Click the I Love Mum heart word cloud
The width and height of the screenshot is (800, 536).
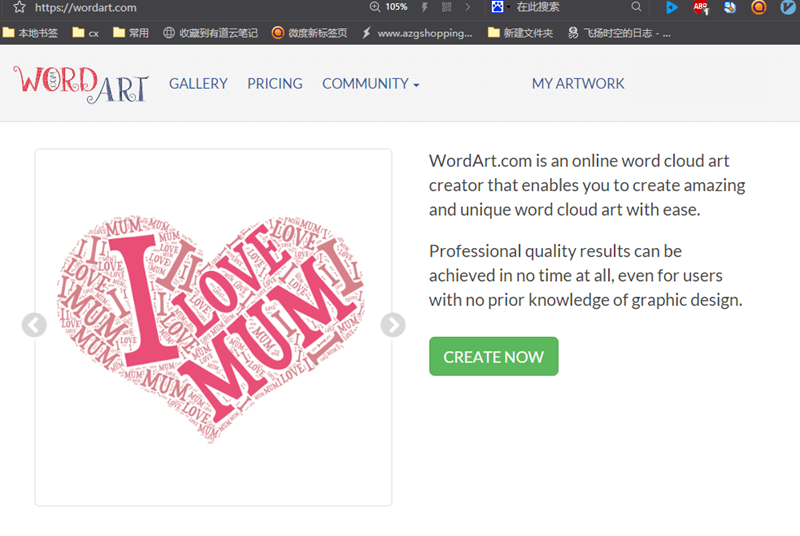[x=211, y=327]
